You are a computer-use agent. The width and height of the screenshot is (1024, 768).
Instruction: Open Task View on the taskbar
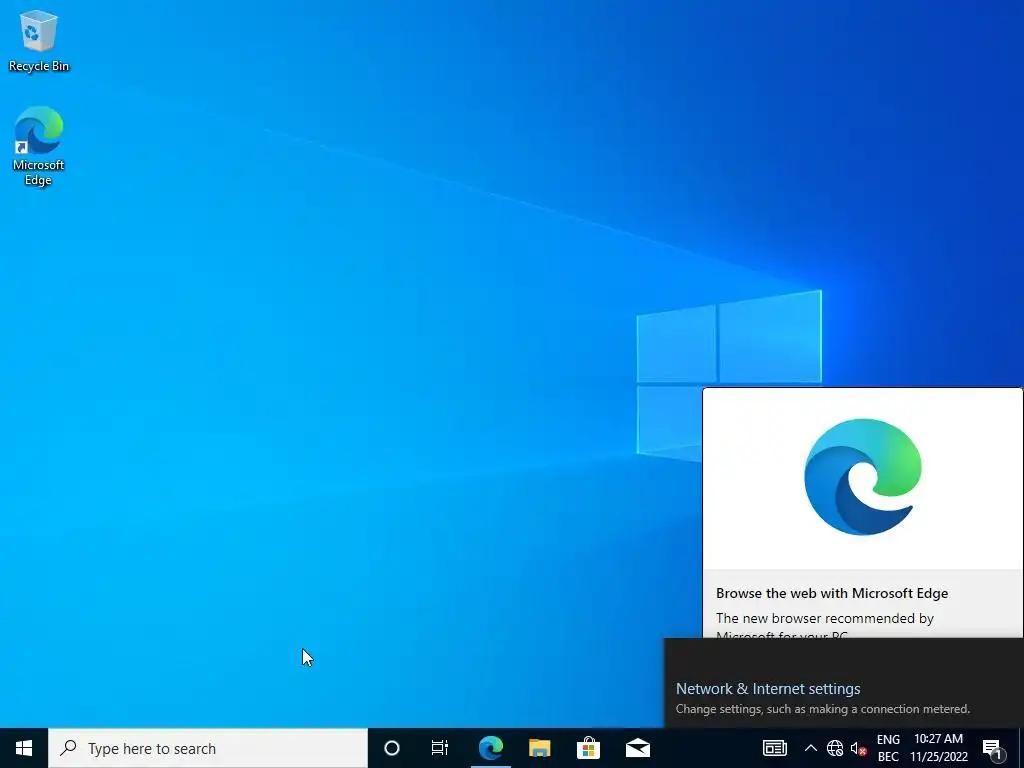440,748
